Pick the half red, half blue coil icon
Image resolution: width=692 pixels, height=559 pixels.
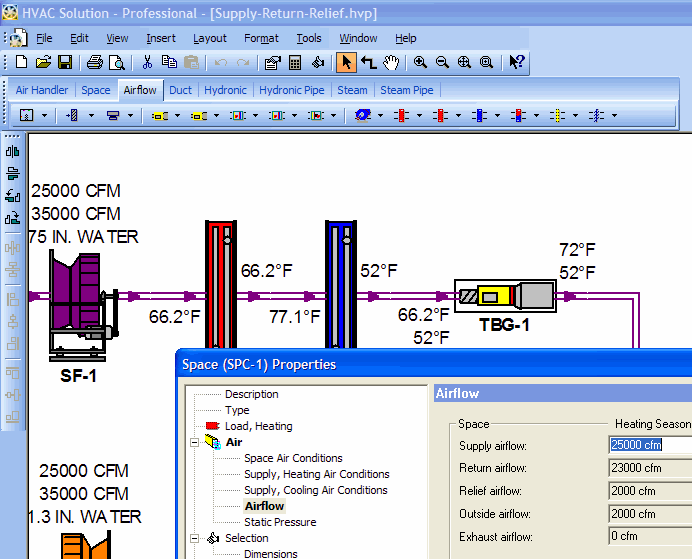(x=518, y=116)
